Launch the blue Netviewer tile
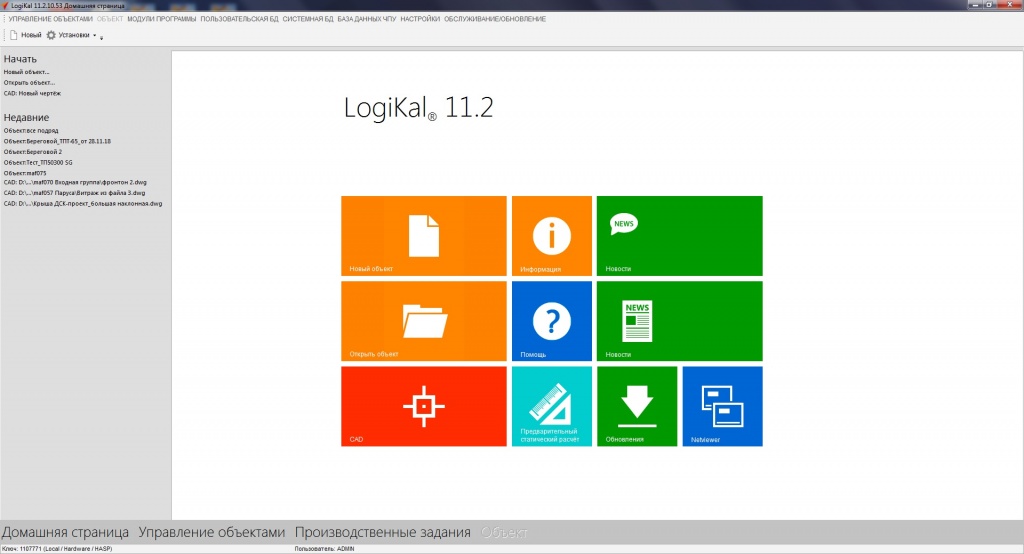Image resolution: width=1024 pixels, height=554 pixels. (x=722, y=406)
